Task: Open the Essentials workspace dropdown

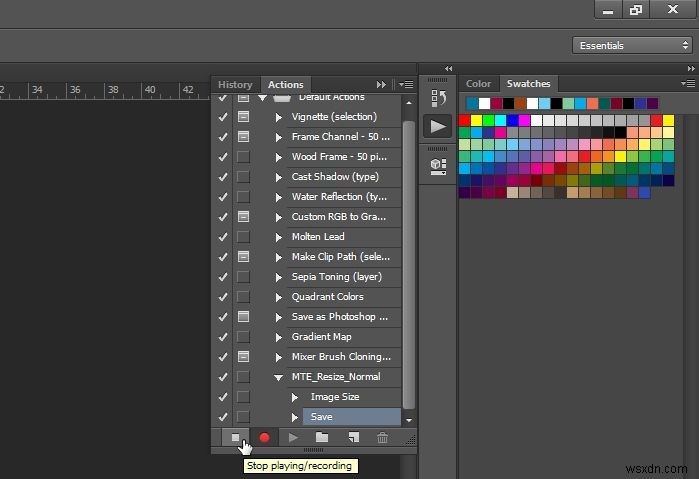Action: coord(633,45)
